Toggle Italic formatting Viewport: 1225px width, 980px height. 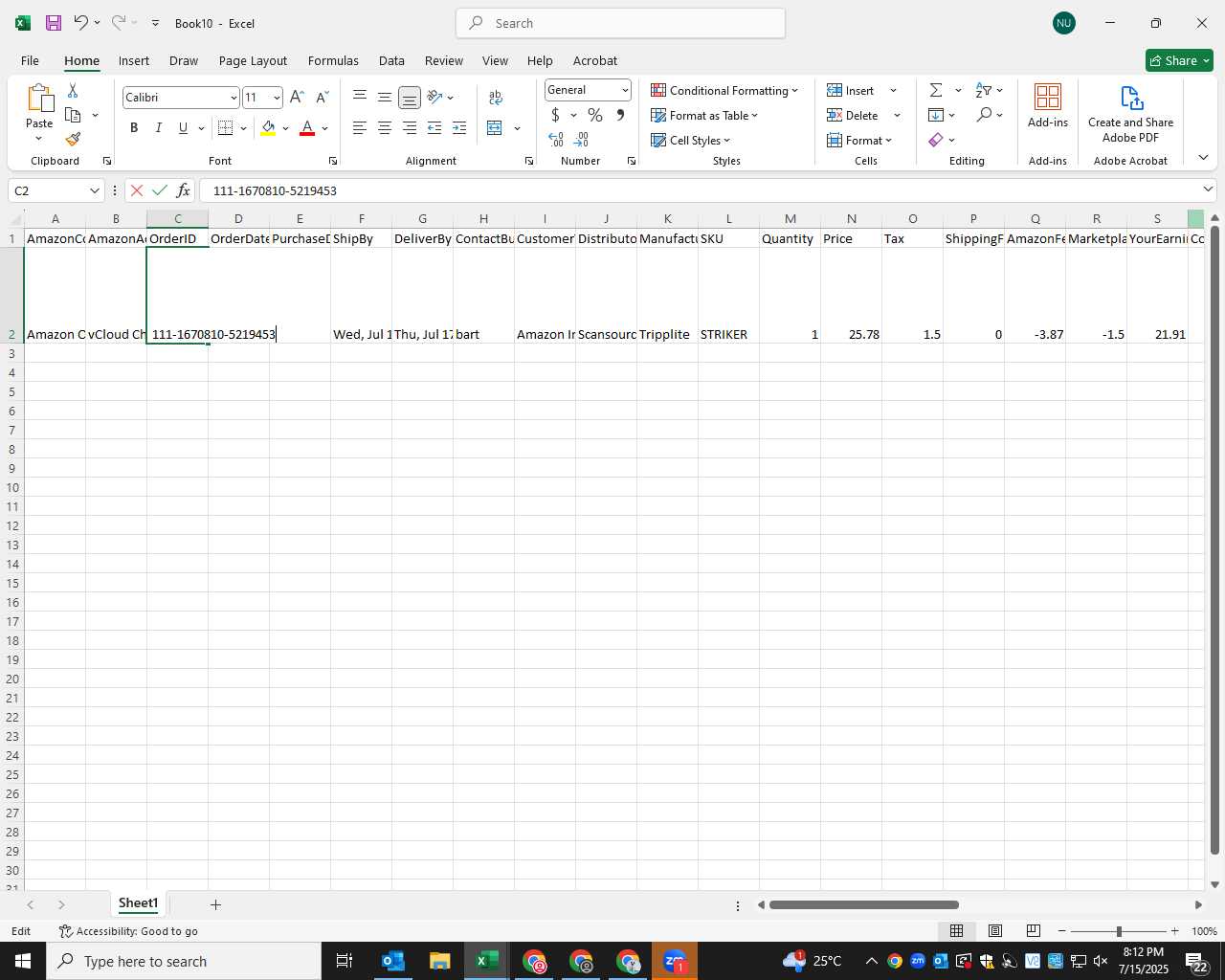coord(159,127)
